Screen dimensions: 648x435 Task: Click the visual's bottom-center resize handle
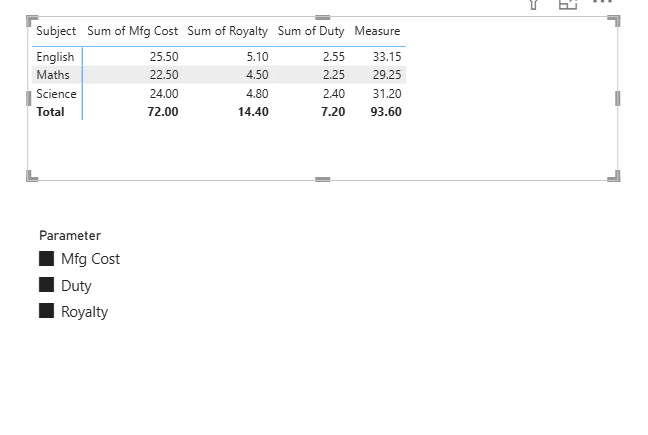[x=322, y=179]
